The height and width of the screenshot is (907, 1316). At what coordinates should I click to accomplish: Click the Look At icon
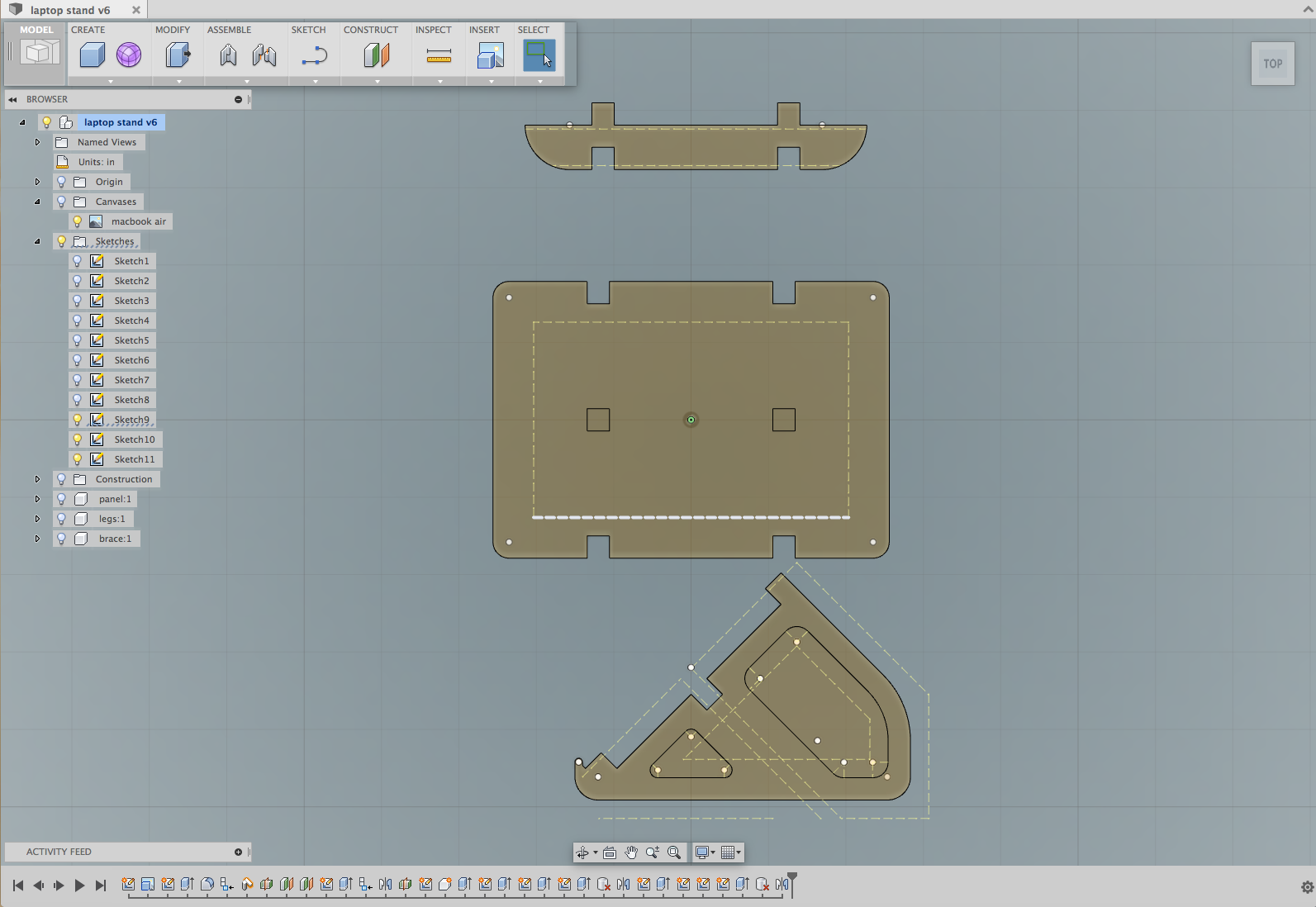(610, 852)
